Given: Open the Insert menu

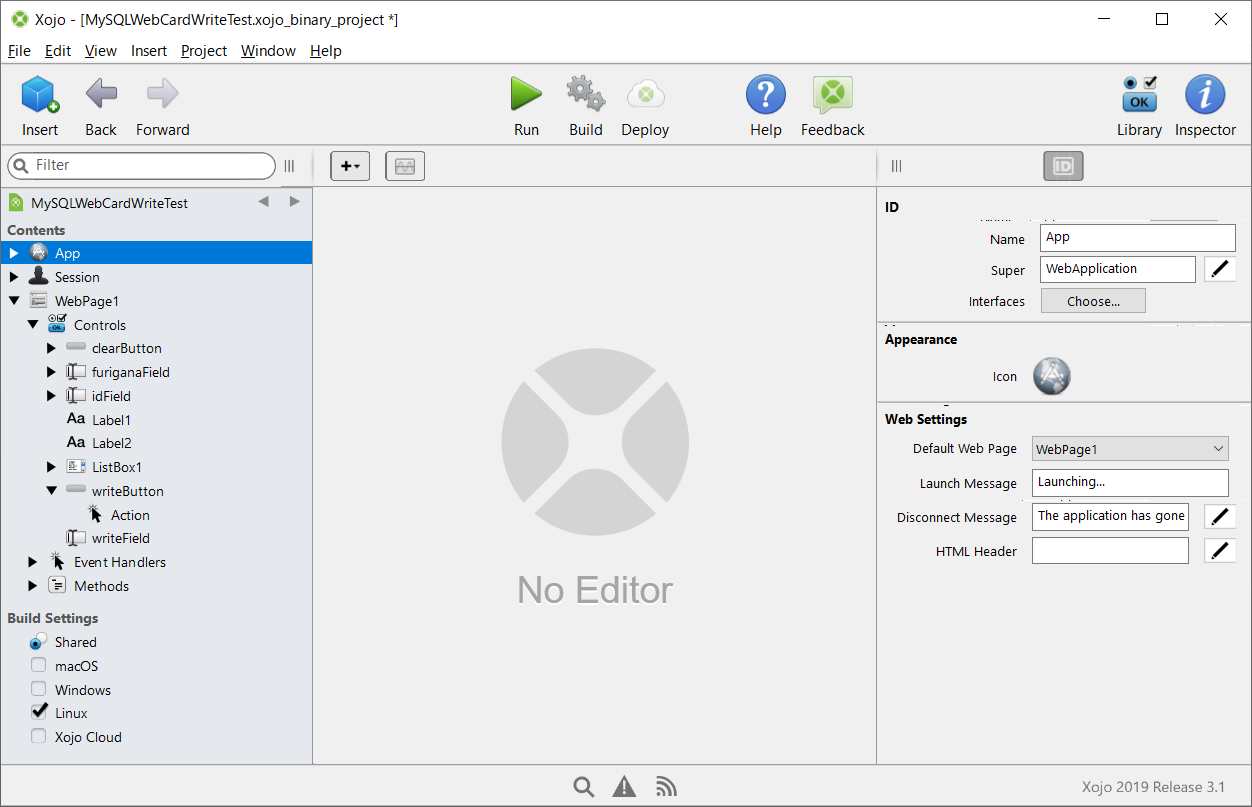Looking at the screenshot, I should 149,51.
